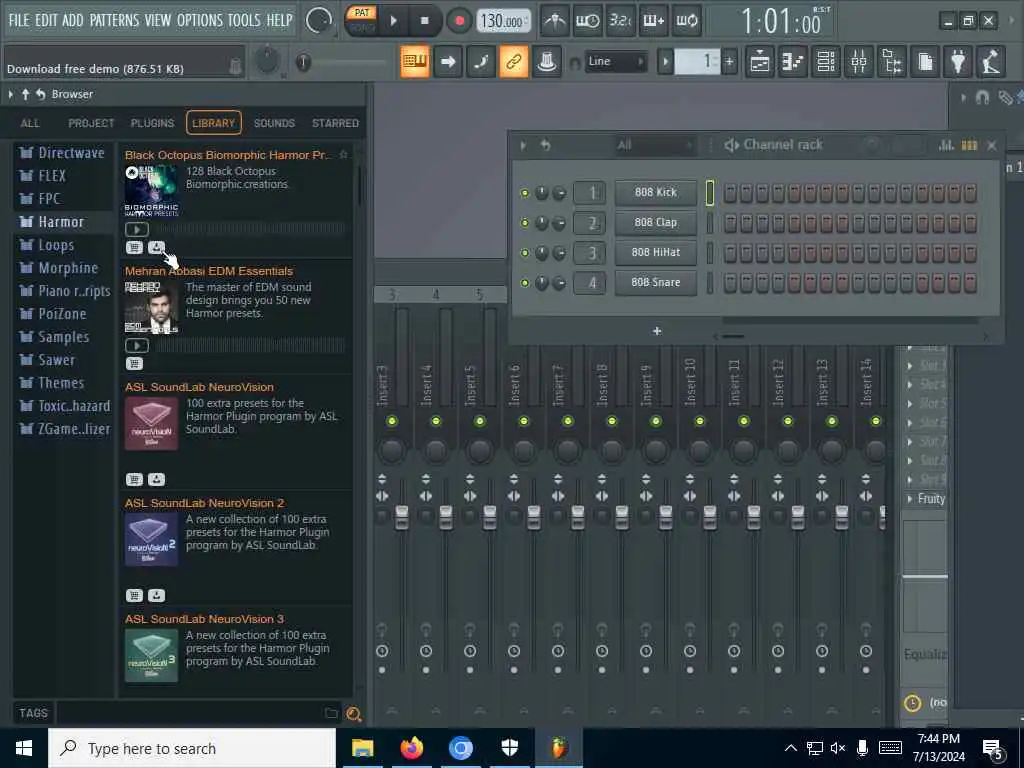Toggle mute LED on Insert 5 mixer track
The height and width of the screenshot is (768, 1024).
(480, 421)
